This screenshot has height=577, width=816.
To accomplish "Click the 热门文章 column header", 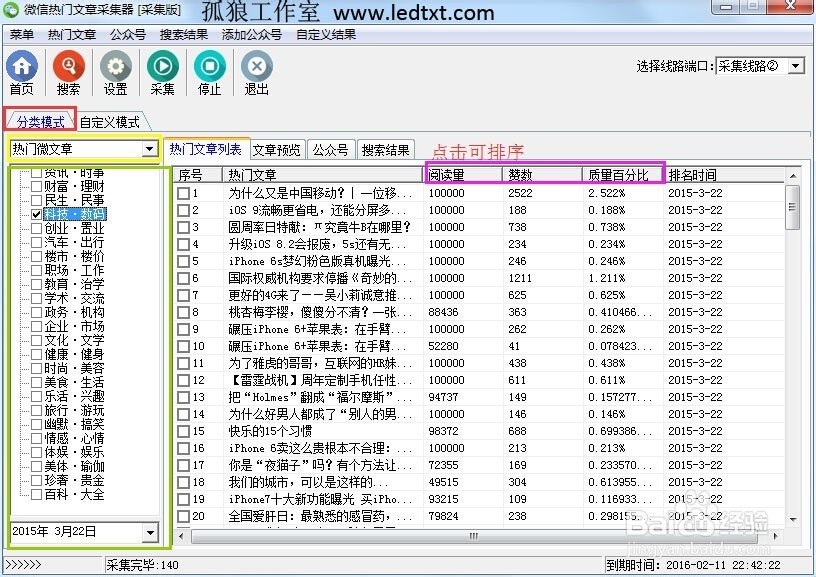I will pyautogui.click(x=323, y=175).
